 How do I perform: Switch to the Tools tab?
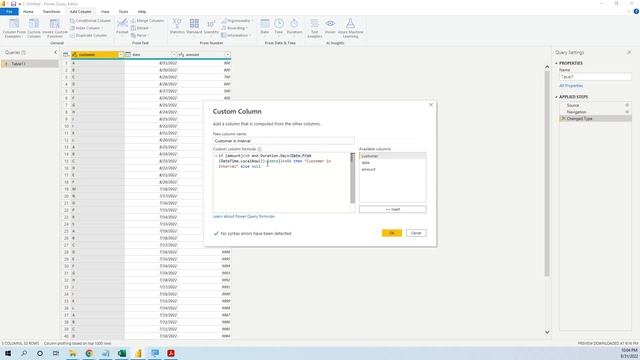(123, 12)
